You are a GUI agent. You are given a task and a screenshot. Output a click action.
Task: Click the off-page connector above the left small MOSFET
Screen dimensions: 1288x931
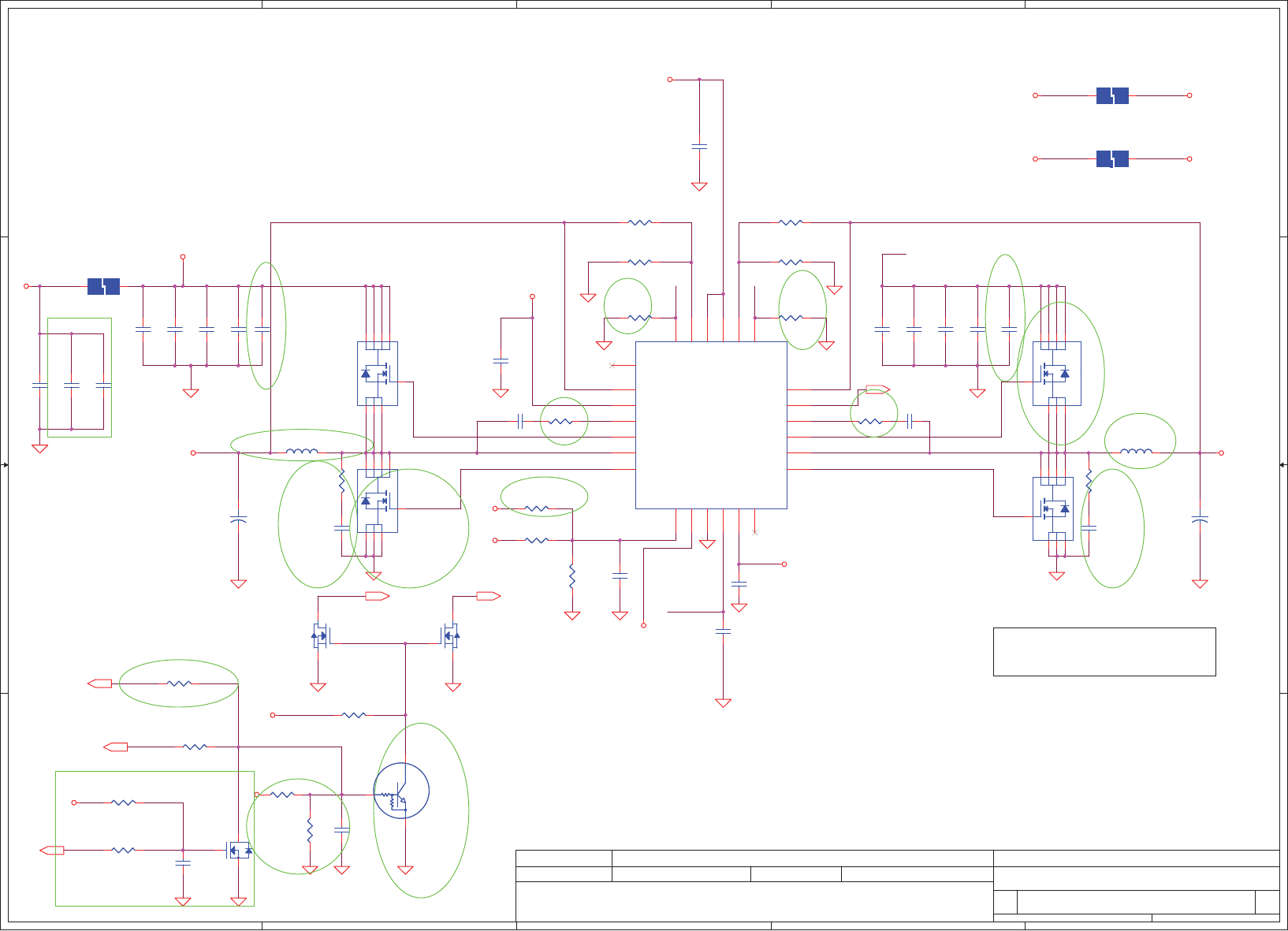click(378, 596)
